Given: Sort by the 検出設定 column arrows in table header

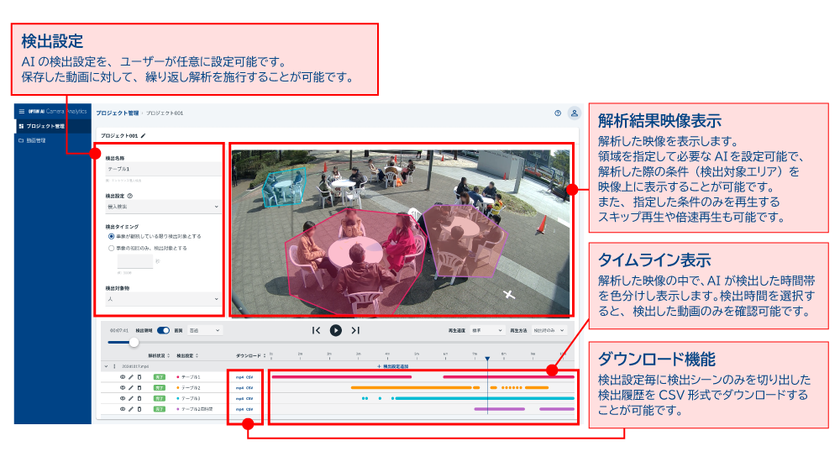Looking at the screenshot, I should (197, 356).
